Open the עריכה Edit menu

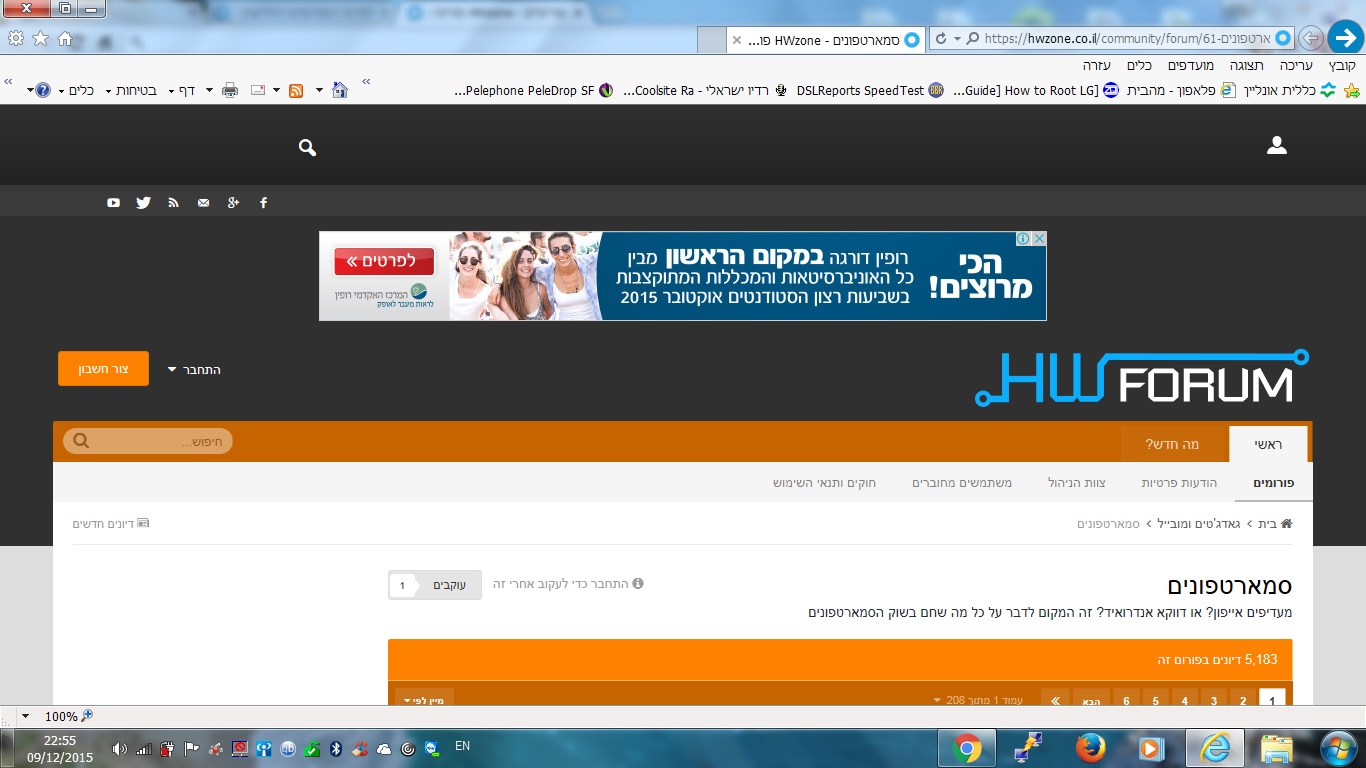[1296, 65]
